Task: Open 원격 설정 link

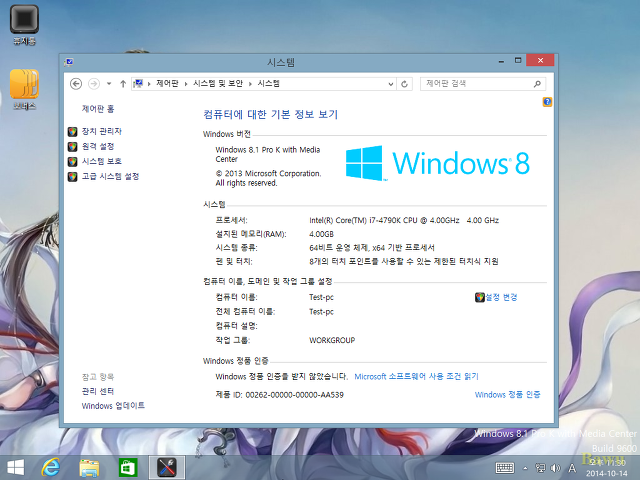Action: point(98,147)
